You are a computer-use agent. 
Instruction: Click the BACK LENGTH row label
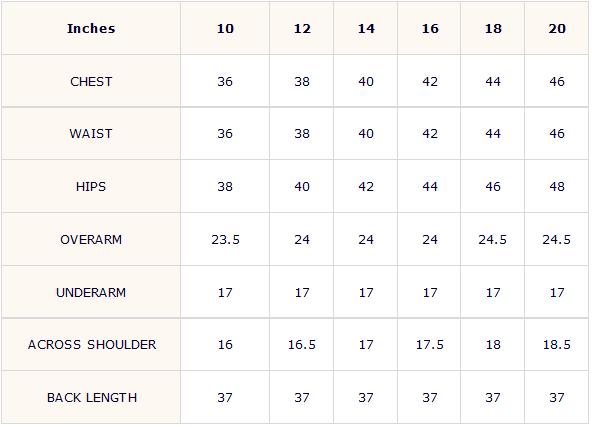pos(91,397)
